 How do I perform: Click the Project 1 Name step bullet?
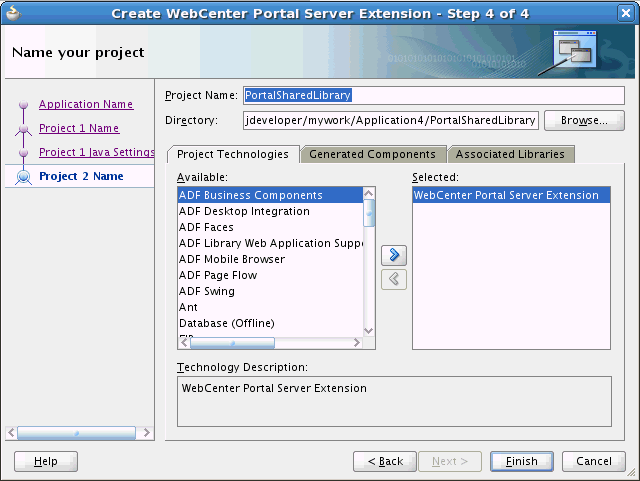coord(24,129)
